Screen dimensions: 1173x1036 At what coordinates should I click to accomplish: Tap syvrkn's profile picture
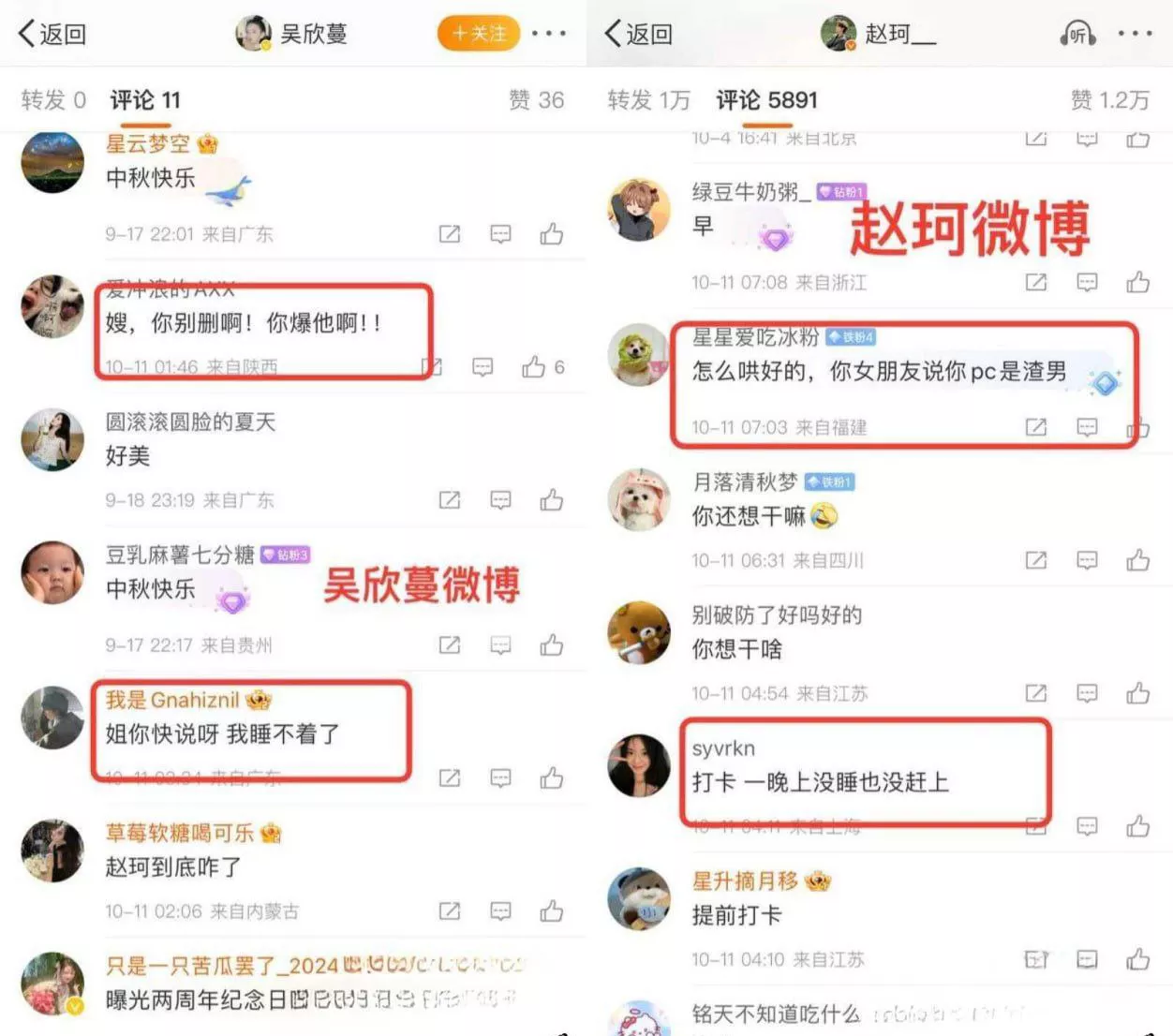tap(639, 765)
